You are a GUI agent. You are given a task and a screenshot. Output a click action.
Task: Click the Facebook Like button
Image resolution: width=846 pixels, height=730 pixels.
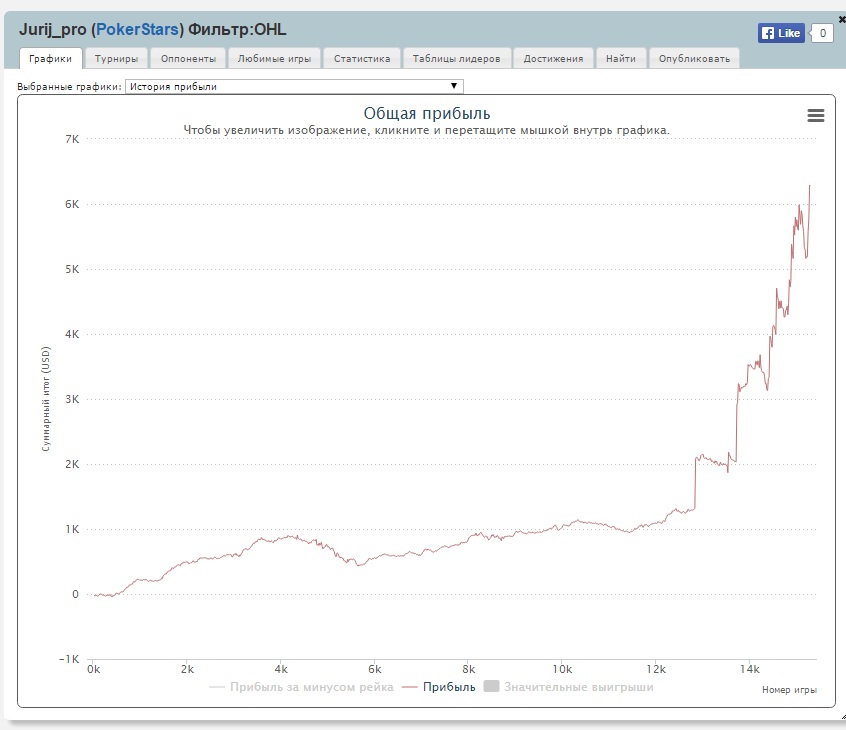tap(781, 33)
